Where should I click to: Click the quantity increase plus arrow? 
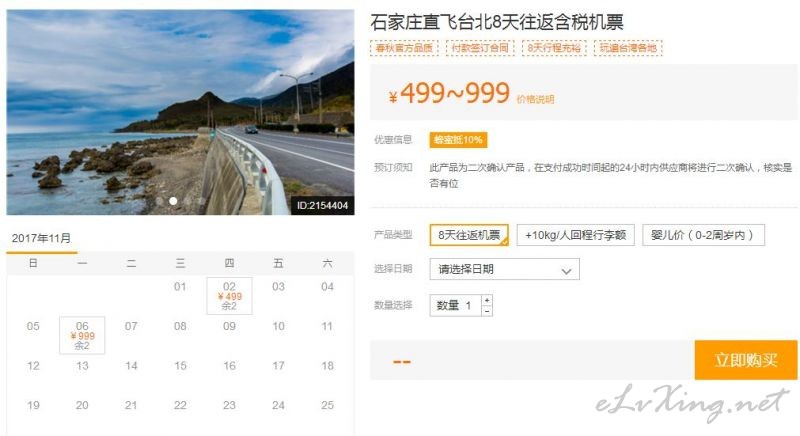tap(487, 300)
